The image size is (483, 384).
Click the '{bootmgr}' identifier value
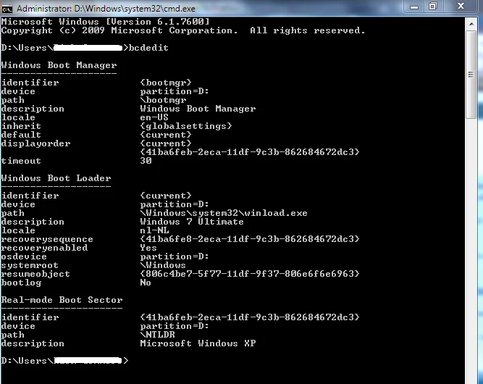pos(166,82)
